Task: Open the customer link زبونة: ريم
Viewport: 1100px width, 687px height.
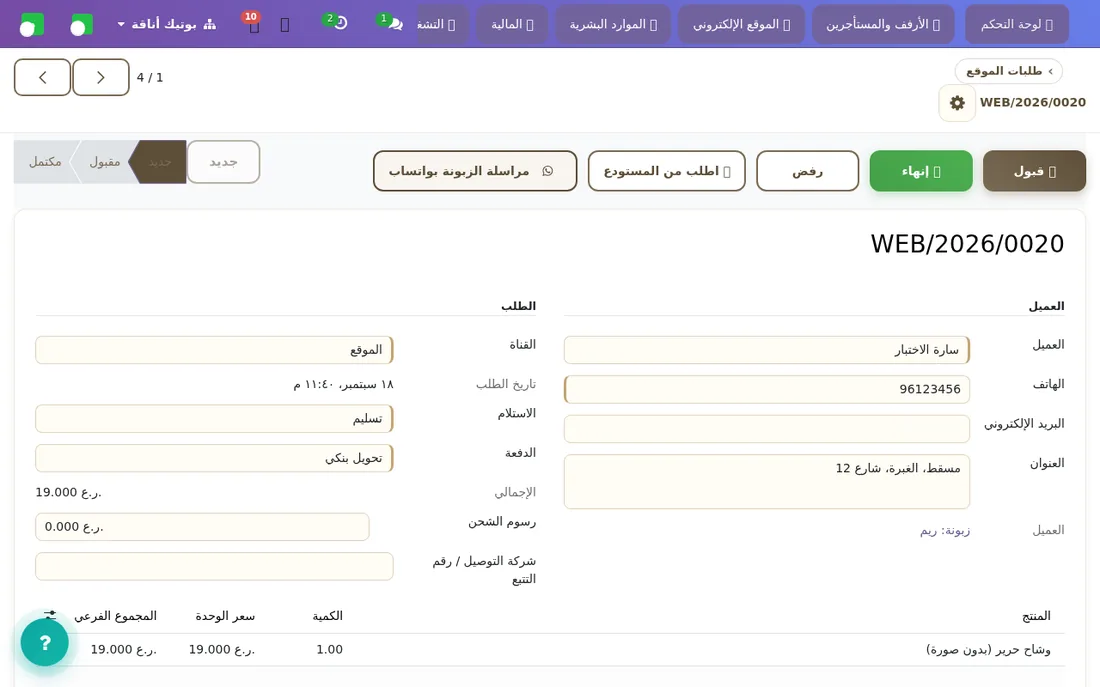Action: coord(945,531)
